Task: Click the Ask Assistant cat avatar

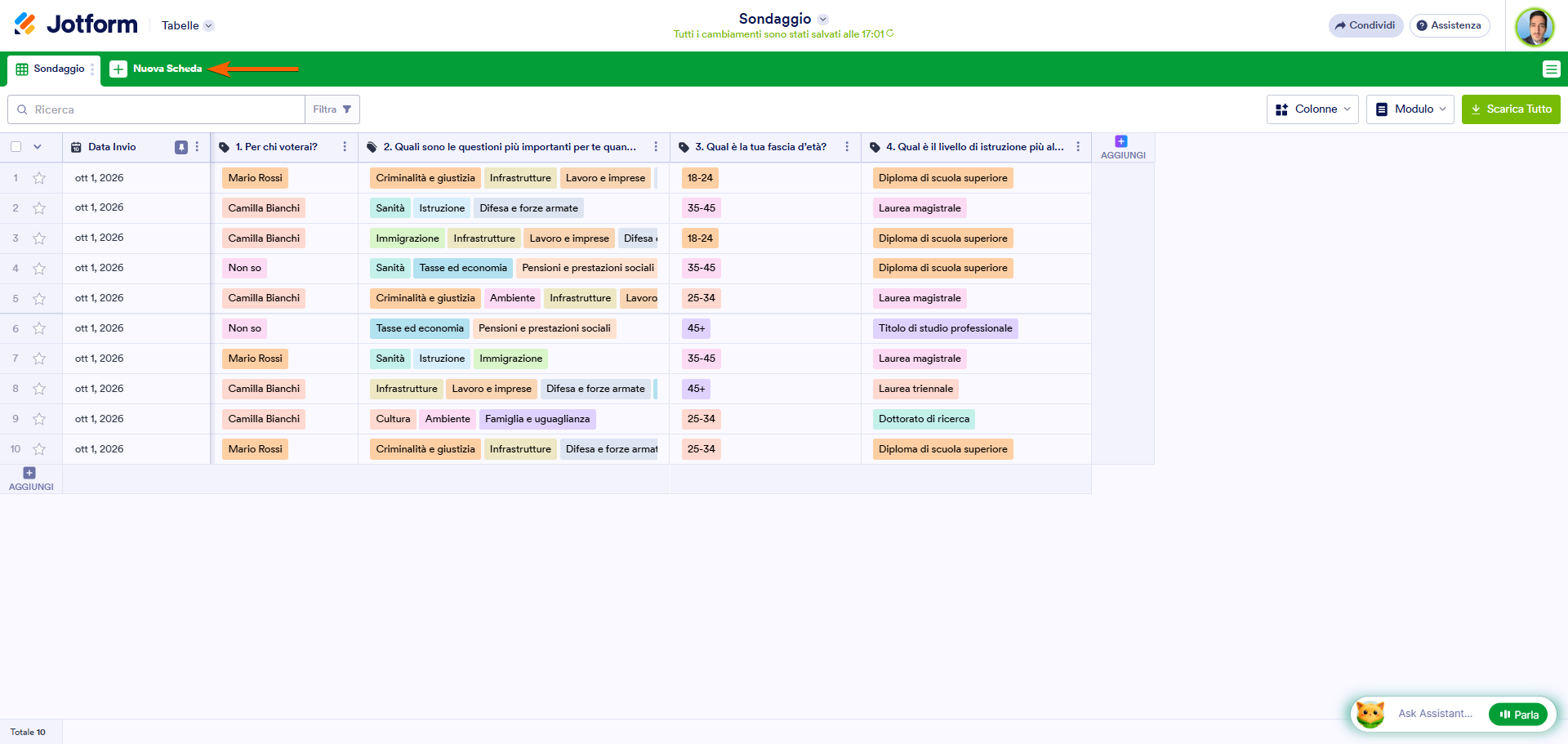Action: coord(1370,714)
